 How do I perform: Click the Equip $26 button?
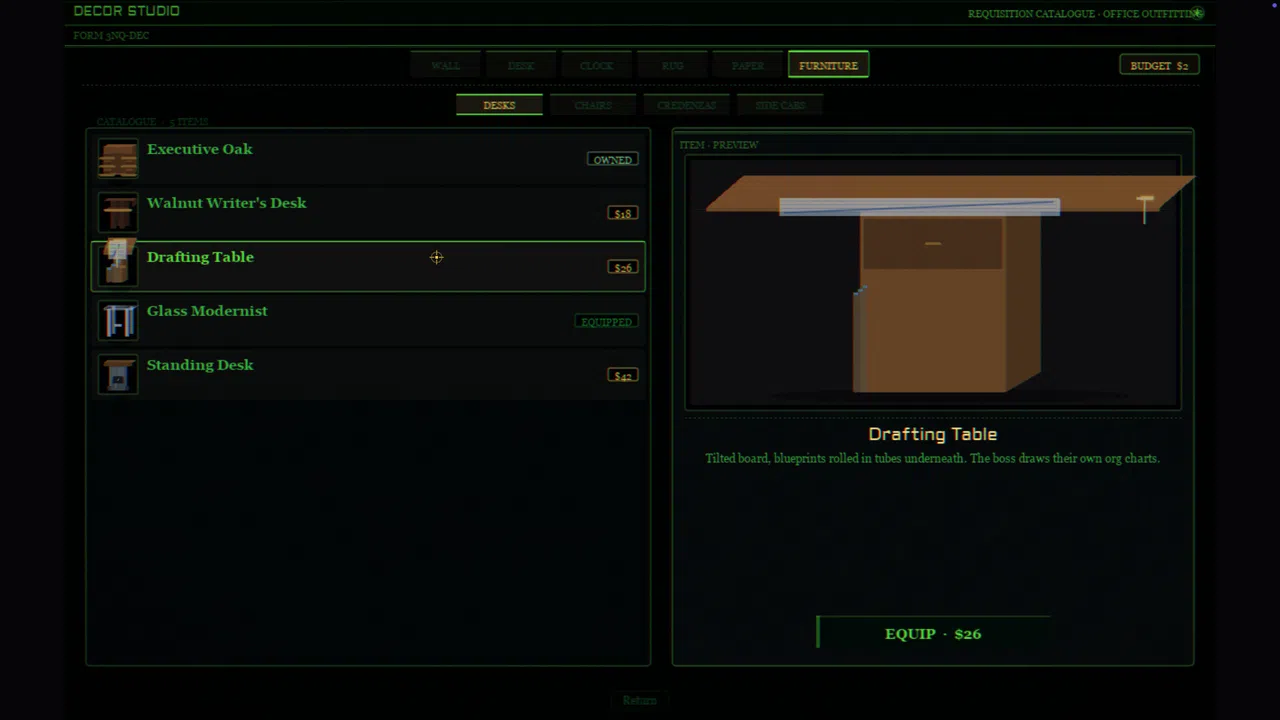coord(933,633)
